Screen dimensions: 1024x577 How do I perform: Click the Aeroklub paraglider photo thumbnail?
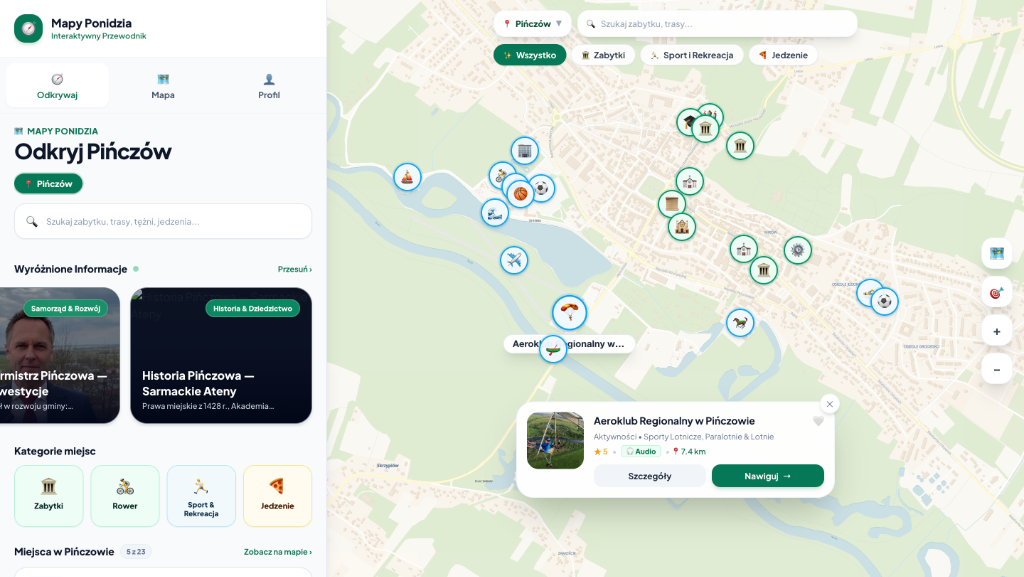(x=555, y=441)
